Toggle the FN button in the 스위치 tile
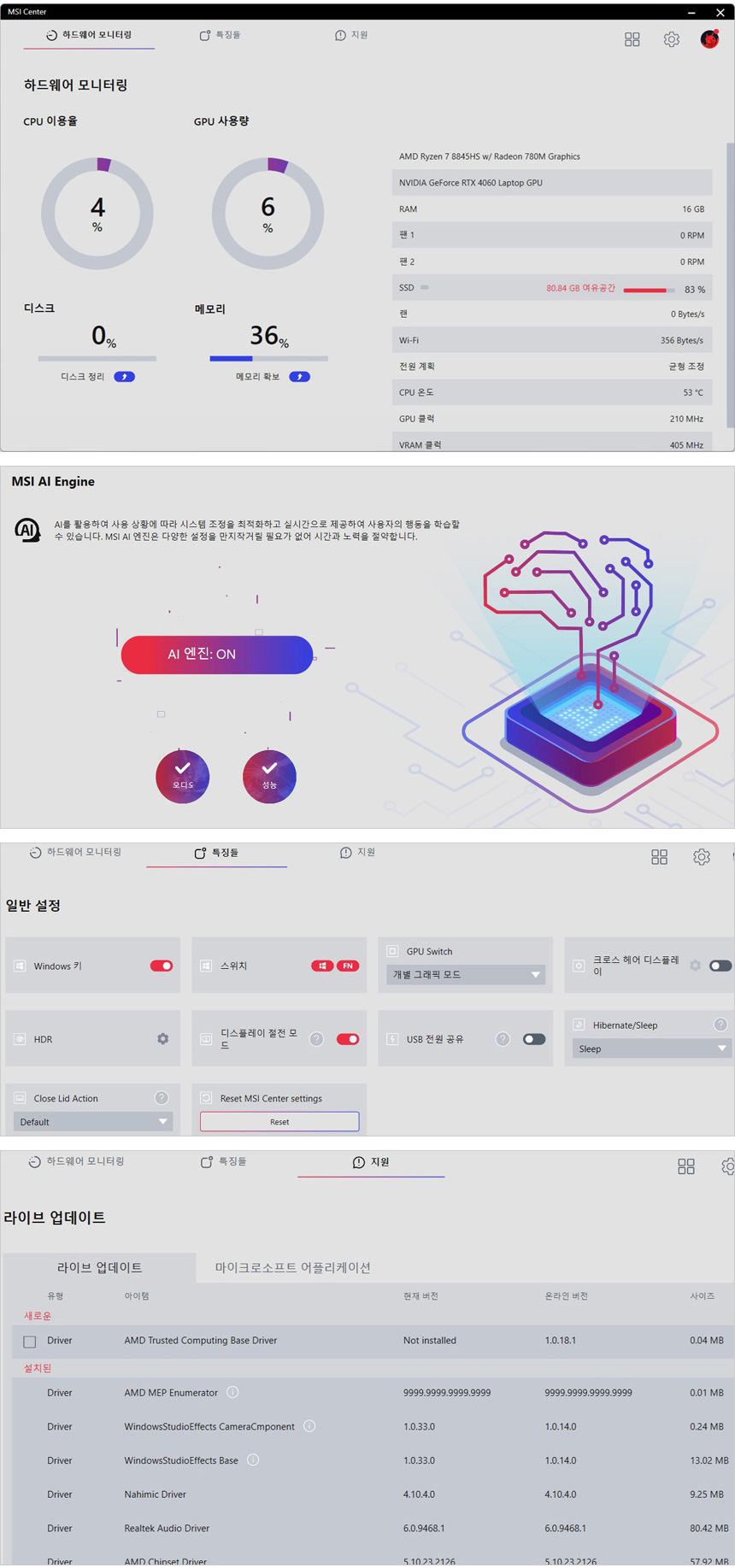 [348, 966]
